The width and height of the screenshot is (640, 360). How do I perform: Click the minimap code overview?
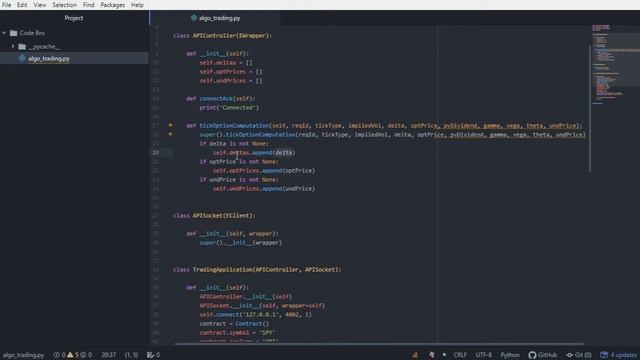point(616,65)
